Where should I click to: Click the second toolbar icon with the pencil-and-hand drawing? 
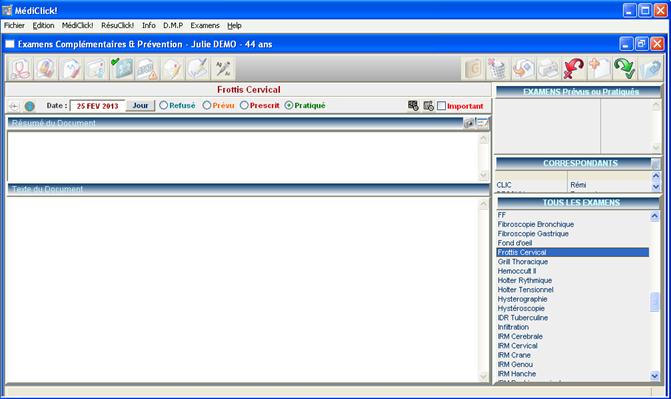click(46, 68)
